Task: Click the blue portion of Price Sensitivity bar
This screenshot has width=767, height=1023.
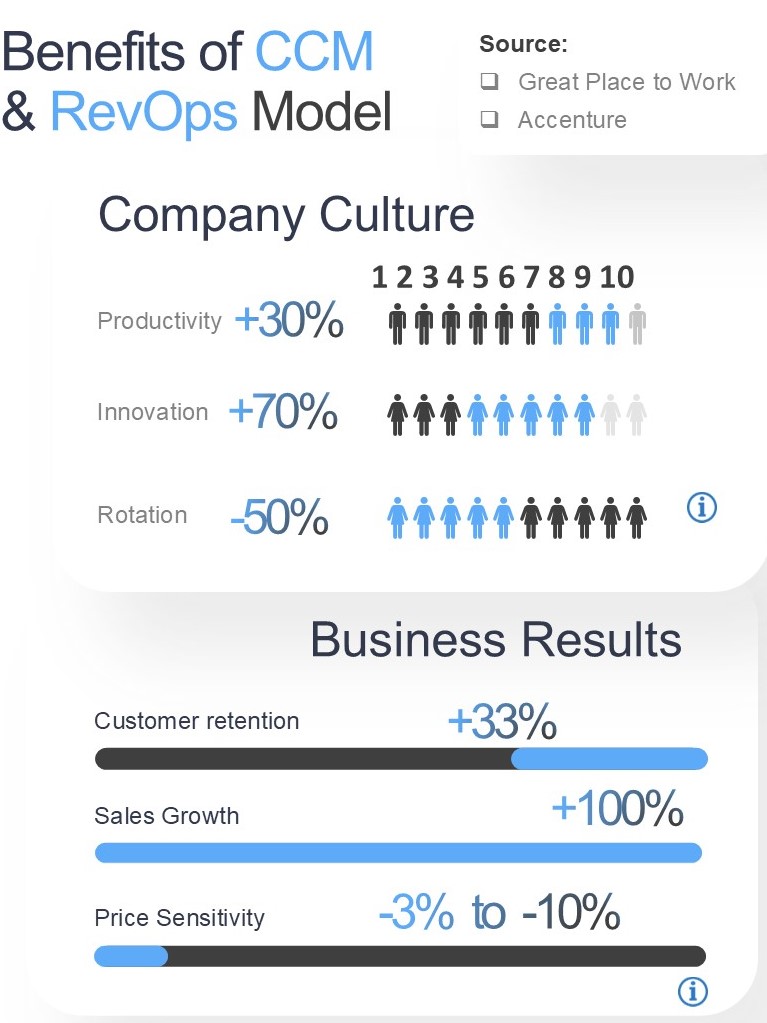Action: [131, 956]
